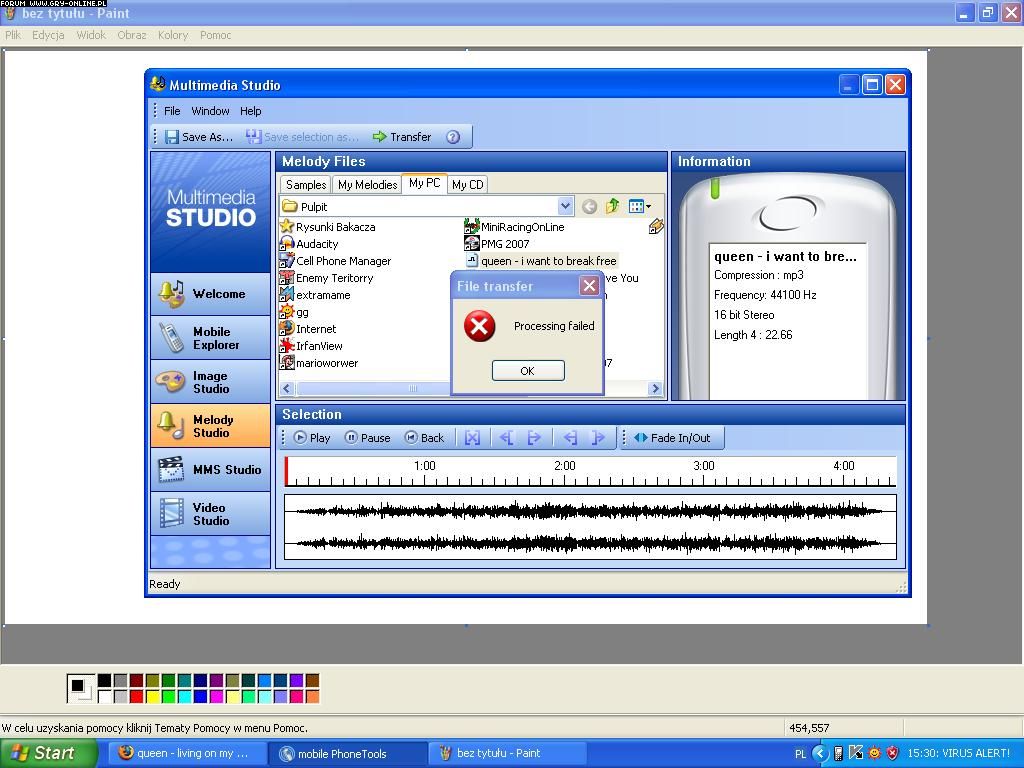
Task: Open the Obraz menu in Paint
Action: [x=132, y=35]
